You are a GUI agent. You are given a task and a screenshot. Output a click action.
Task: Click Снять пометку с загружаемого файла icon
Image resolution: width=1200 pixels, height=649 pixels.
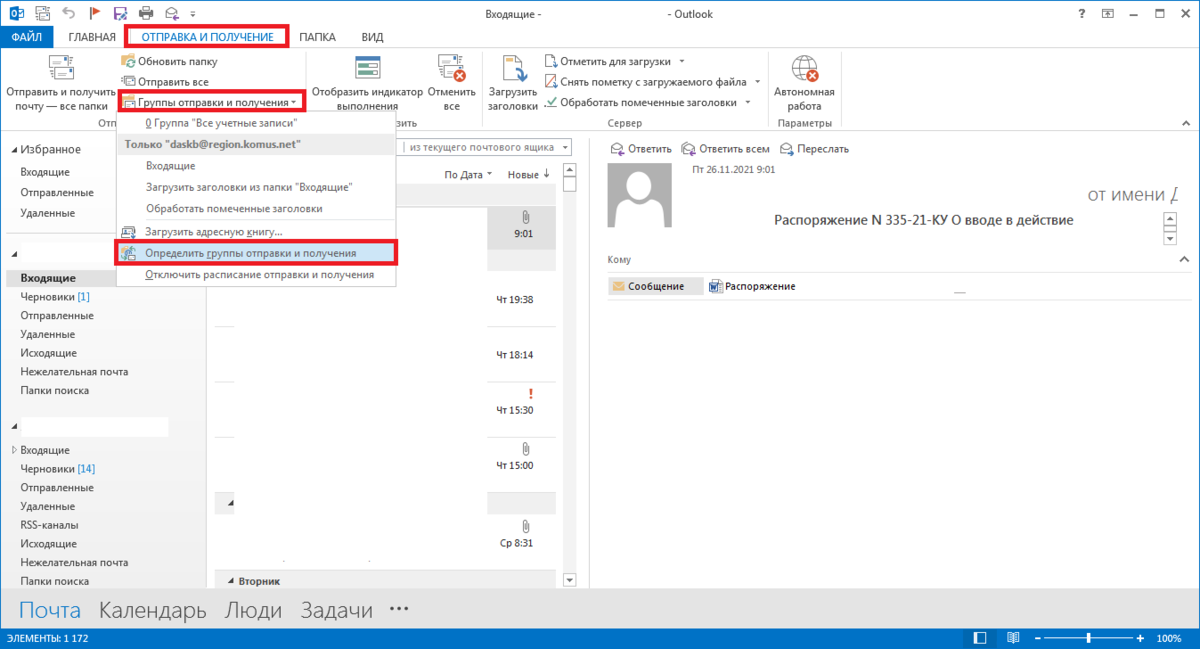tap(551, 81)
